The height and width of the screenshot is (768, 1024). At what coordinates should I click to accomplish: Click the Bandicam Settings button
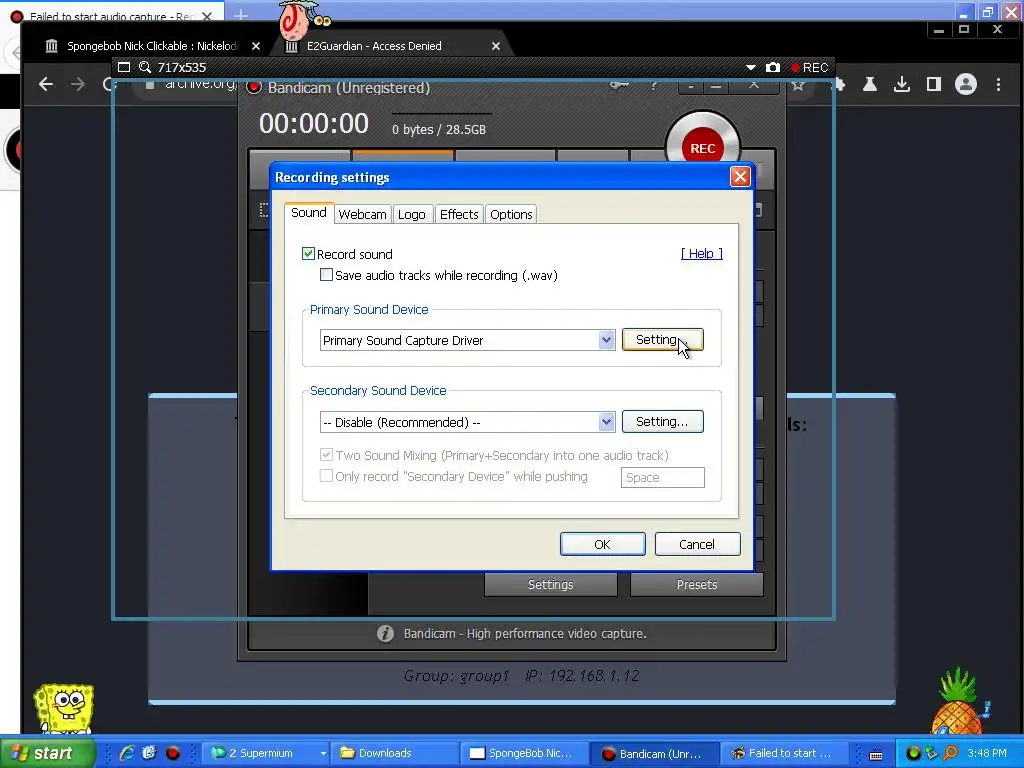pos(551,584)
